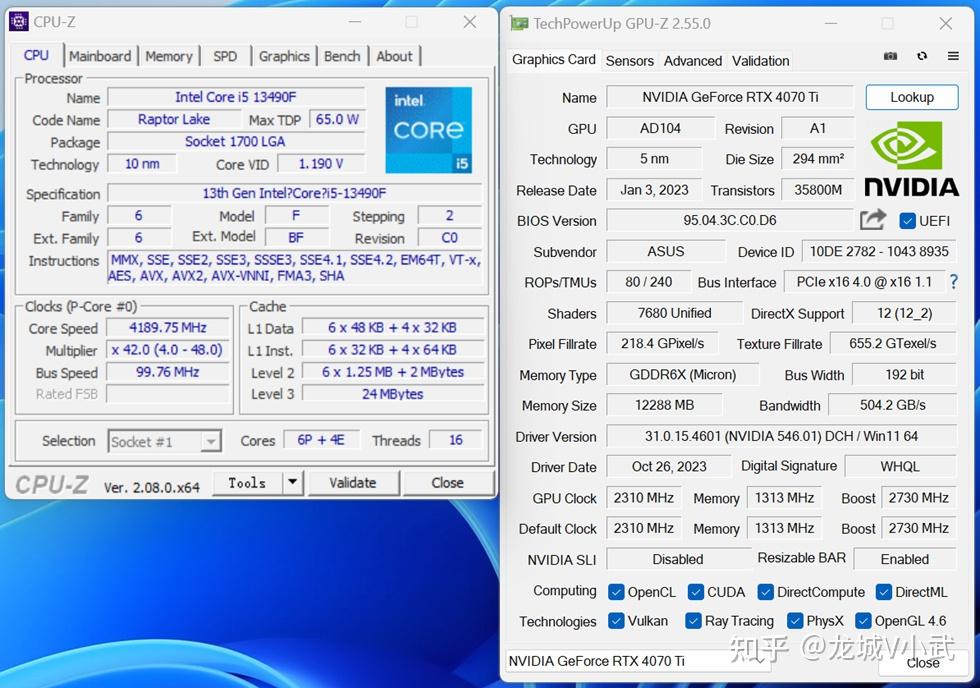Open the SPD tab
This screenshot has height=688, width=980.
[x=225, y=56]
